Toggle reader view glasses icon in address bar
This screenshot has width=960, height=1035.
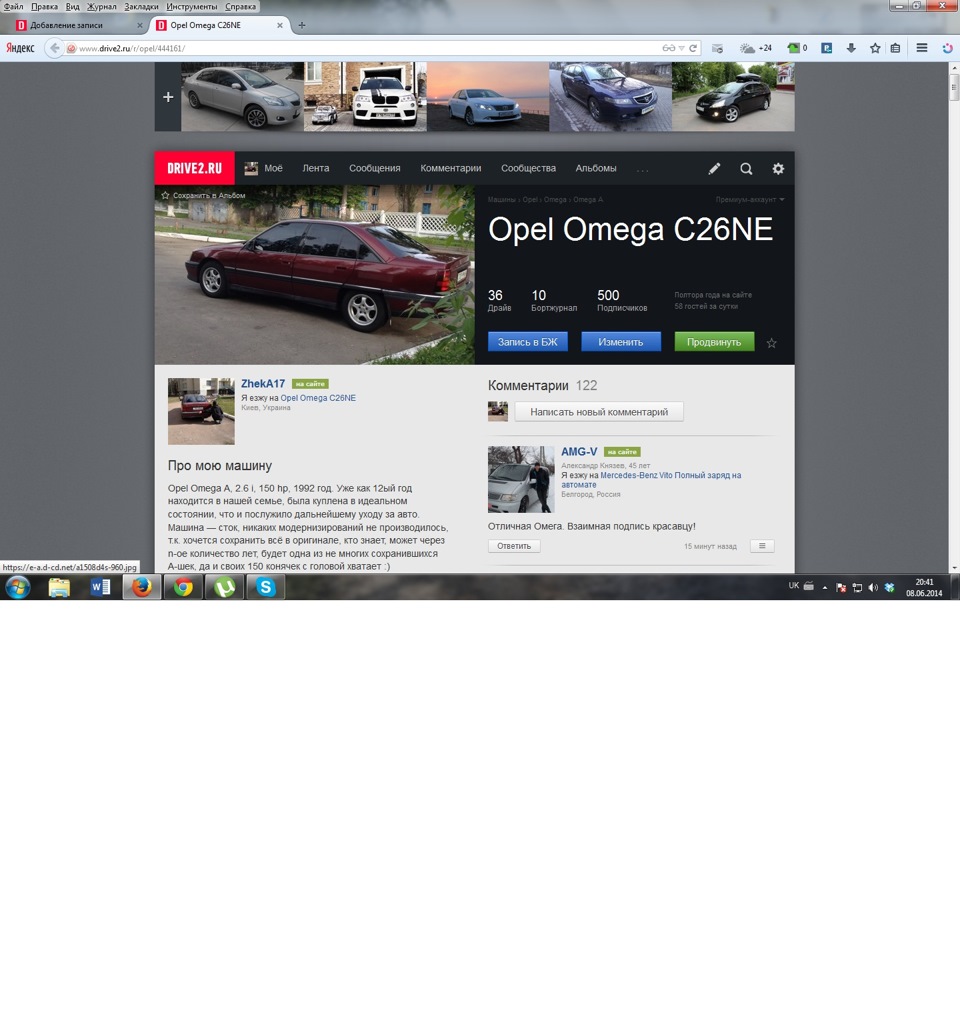pos(669,48)
